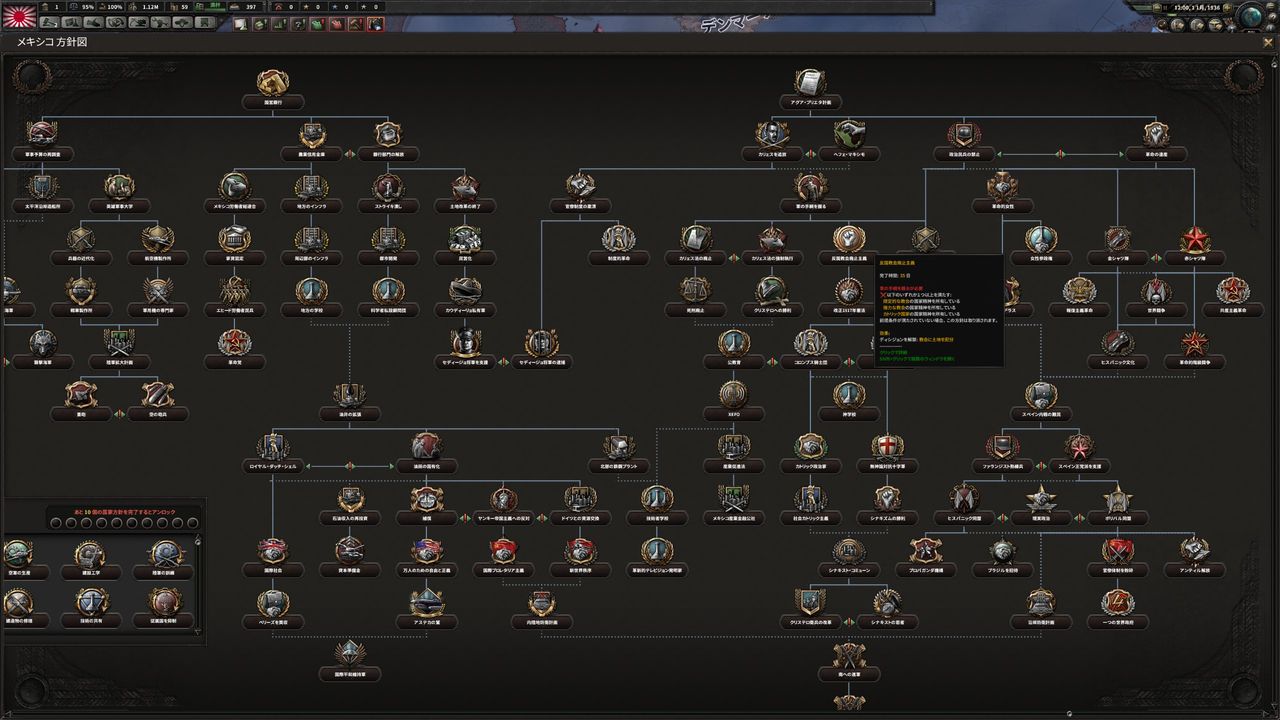Select the 太平洋沿岸造船所 focus icon
The height and width of the screenshot is (720, 1280).
(x=42, y=186)
